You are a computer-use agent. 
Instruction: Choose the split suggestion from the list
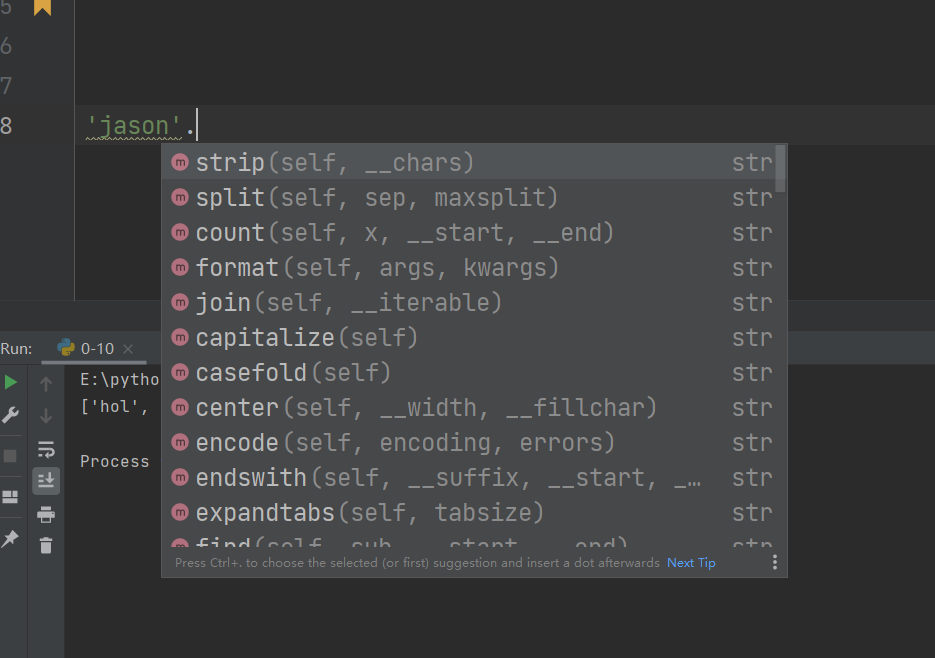[x=376, y=198]
